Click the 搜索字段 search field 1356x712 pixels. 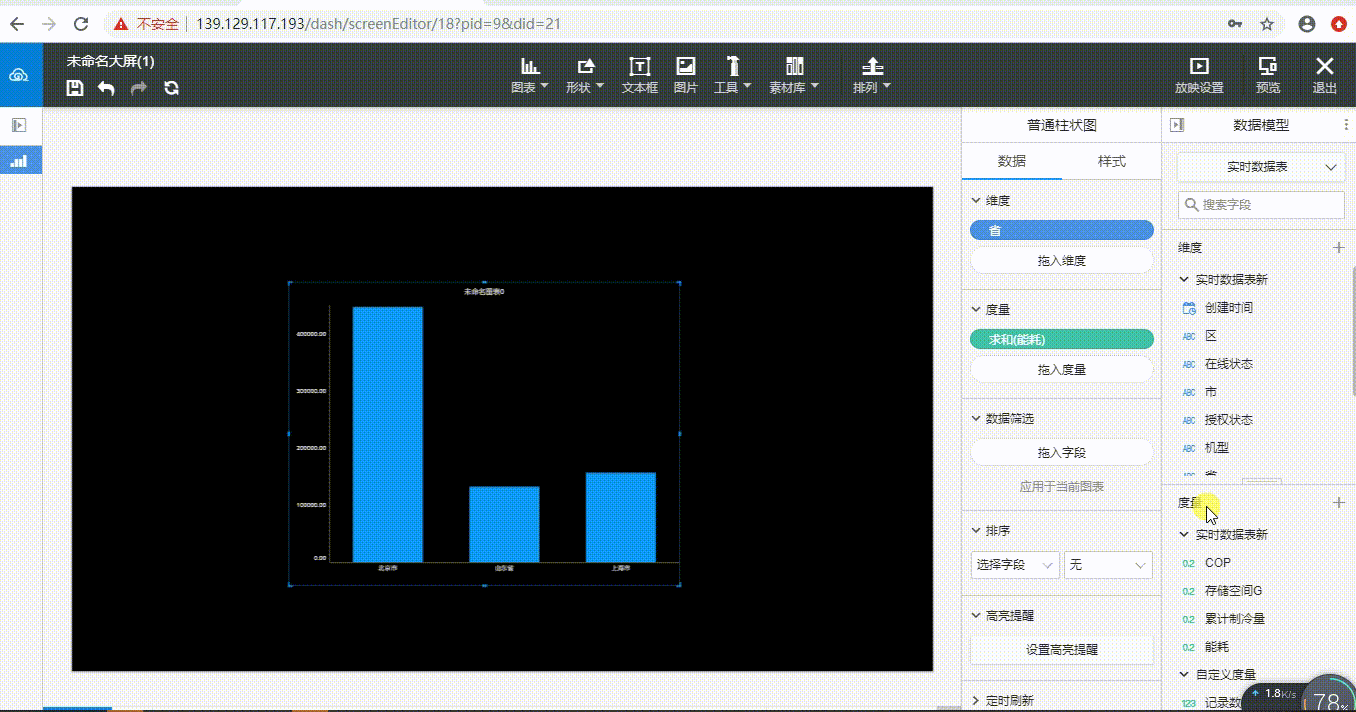click(1261, 204)
